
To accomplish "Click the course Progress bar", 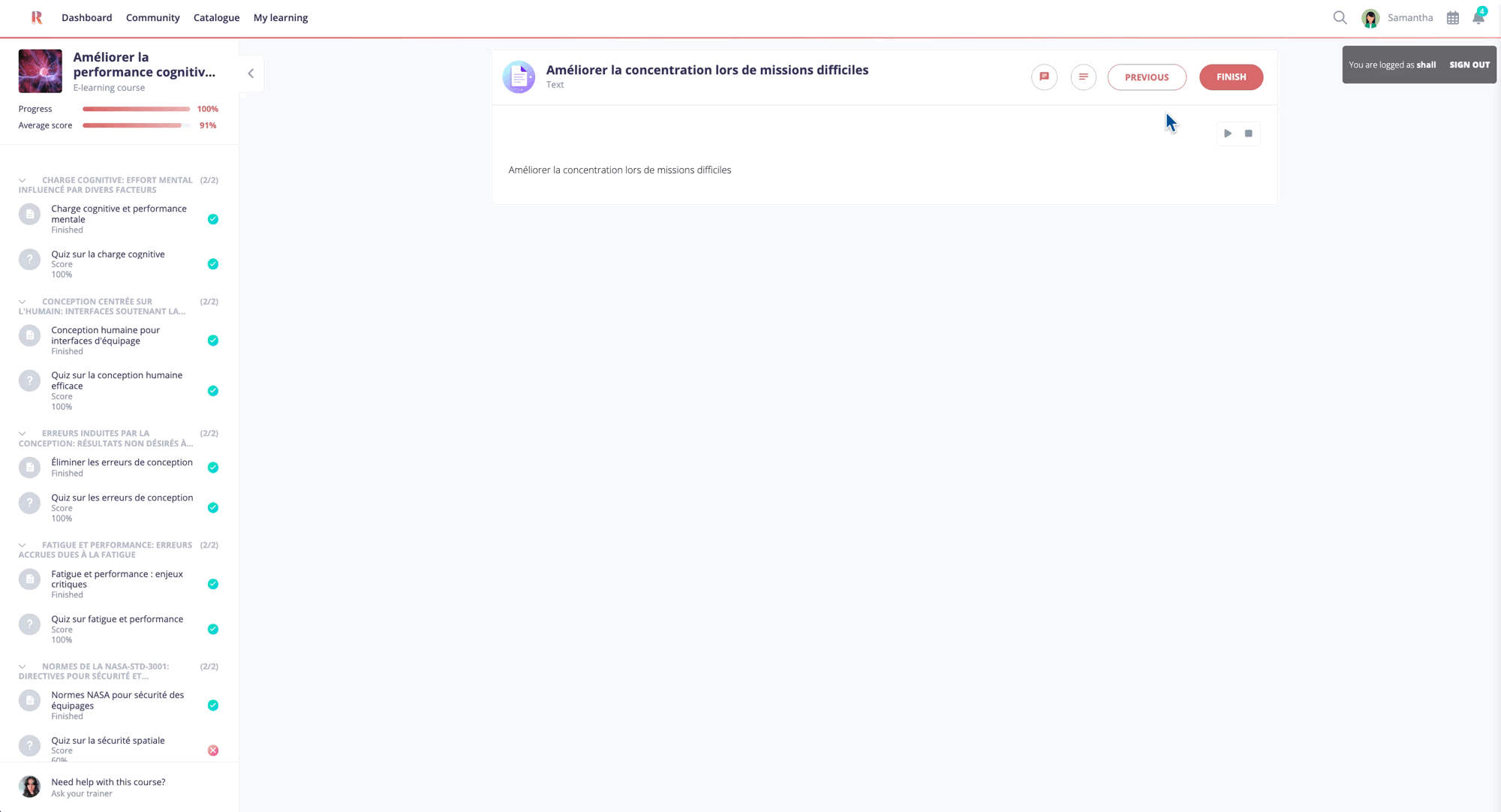I will (x=136, y=109).
